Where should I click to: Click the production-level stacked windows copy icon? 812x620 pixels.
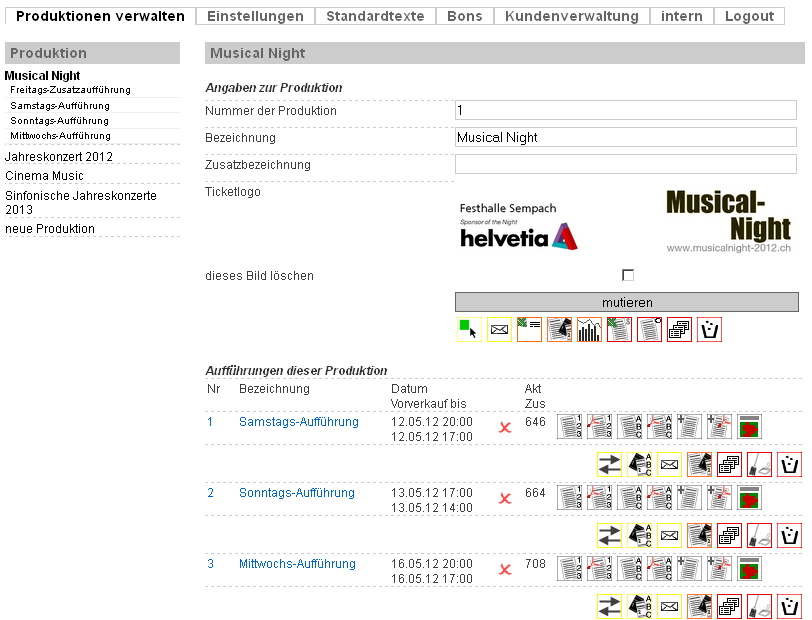coord(679,330)
